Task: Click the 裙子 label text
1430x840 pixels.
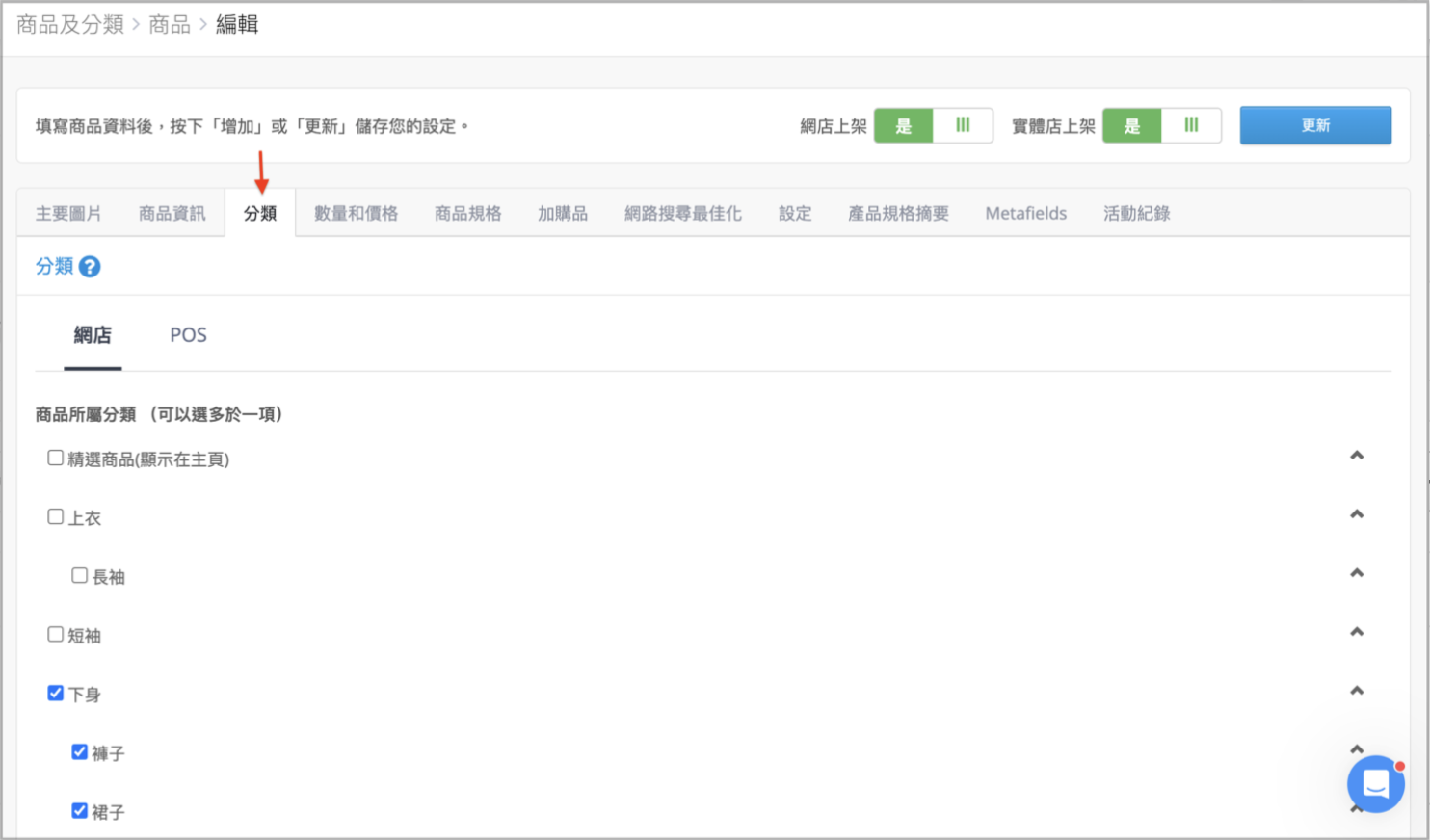Action: pyautogui.click(x=108, y=812)
